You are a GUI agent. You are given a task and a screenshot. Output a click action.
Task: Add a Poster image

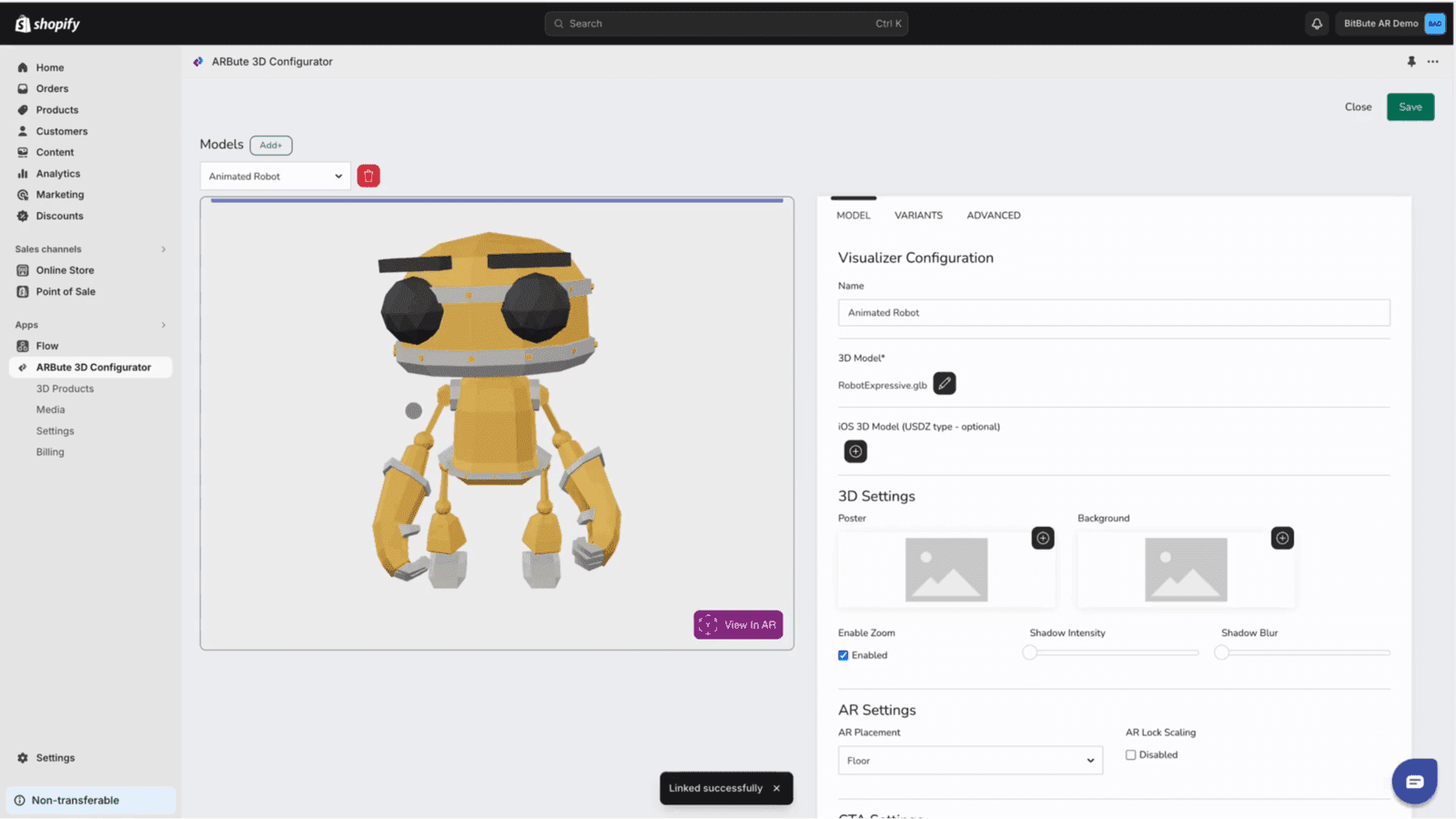point(1043,538)
